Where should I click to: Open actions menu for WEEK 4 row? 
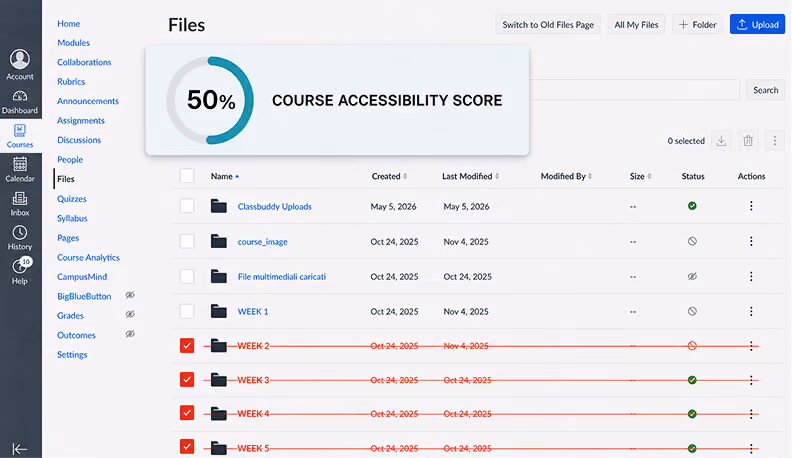(x=751, y=414)
